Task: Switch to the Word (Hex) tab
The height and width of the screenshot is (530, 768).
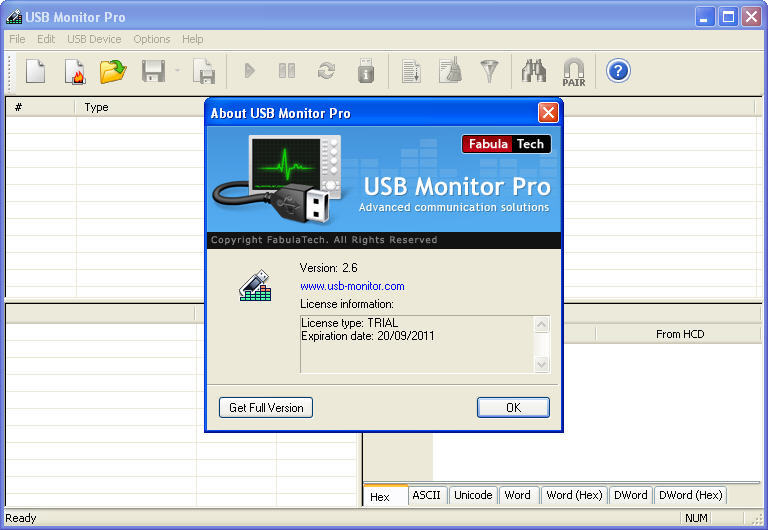Action: click(x=574, y=495)
